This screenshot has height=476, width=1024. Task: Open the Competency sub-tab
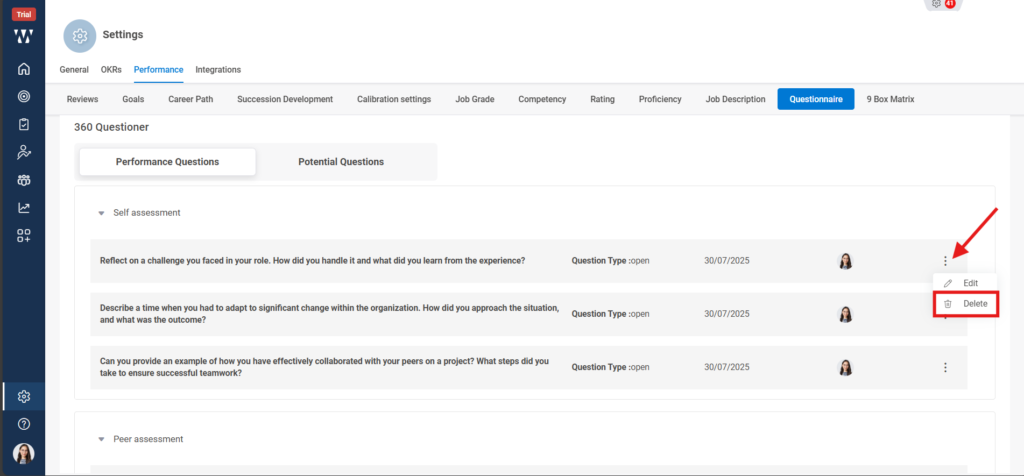point(542,99)
